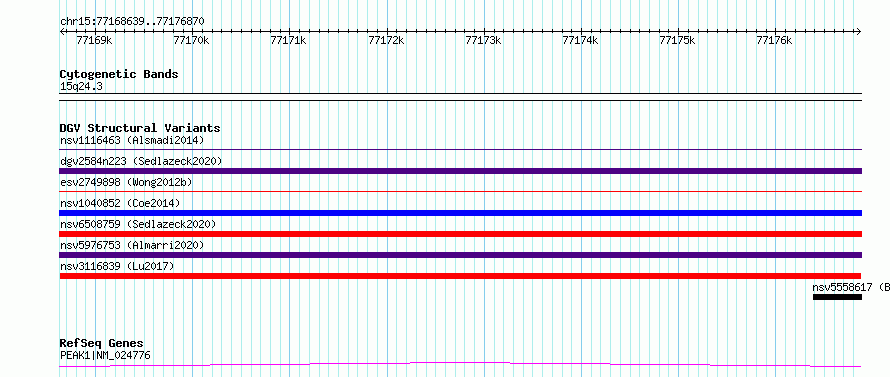The width and height of the screenshot is (890, 377).
Task: Click the 15q24.3 cytogenetic band bar
Action: 461,97
